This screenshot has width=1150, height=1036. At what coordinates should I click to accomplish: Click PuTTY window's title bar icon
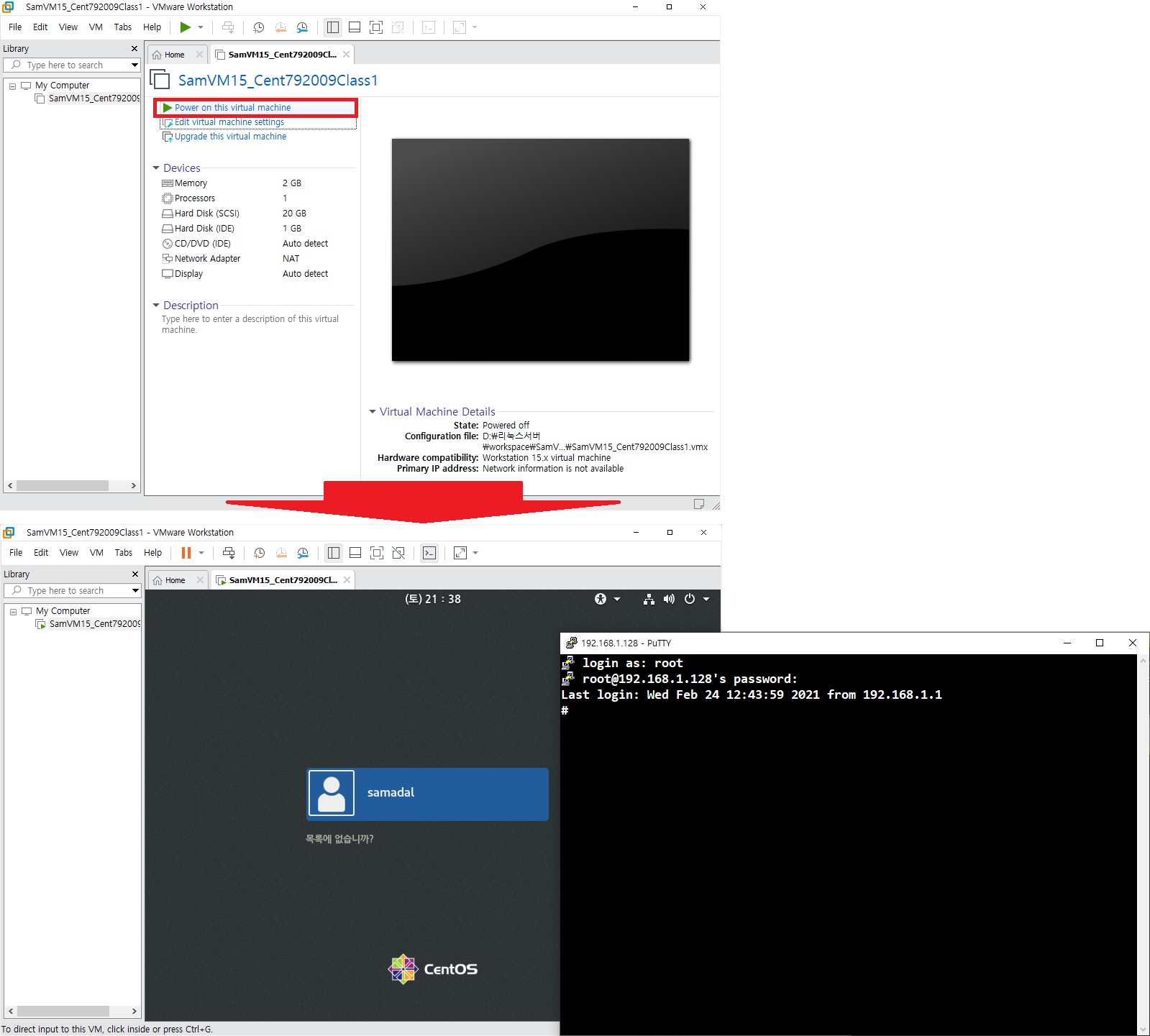572,643
